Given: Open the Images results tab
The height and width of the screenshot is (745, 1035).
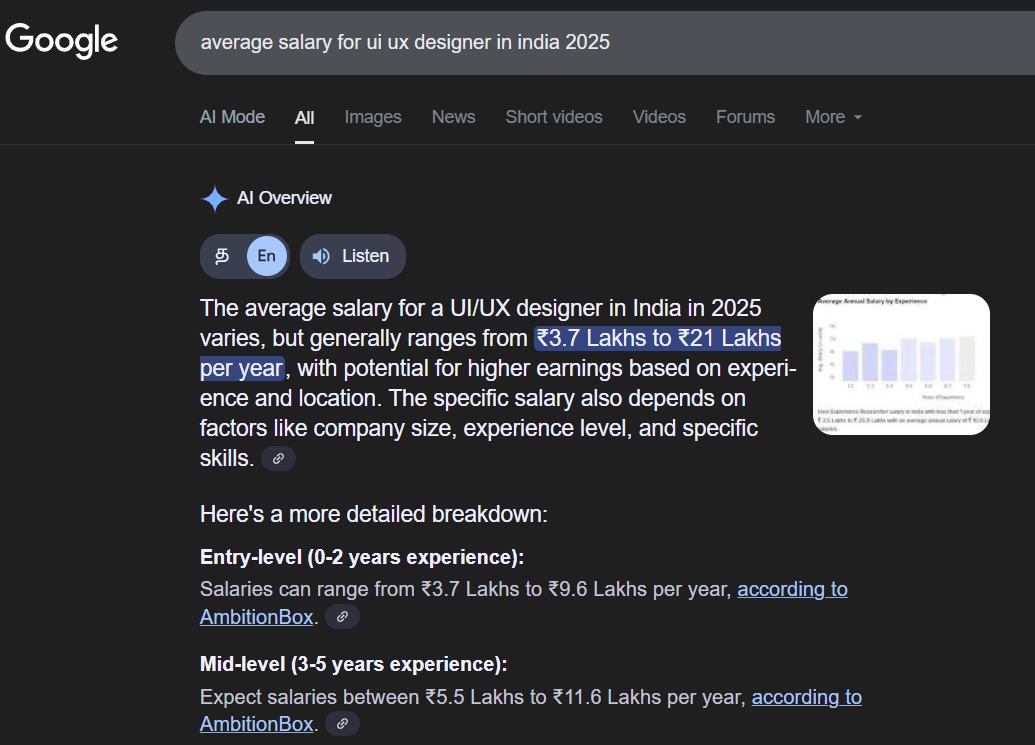Looking at the screenshot, I should (x=372, y=117).
